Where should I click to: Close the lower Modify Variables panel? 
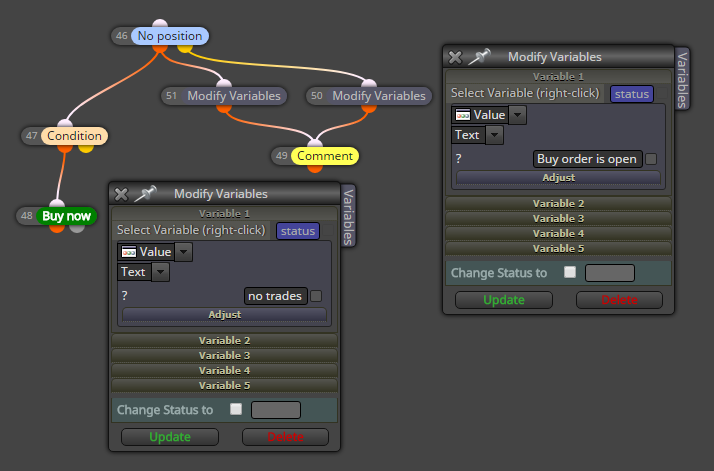click(x=121, y=195)
